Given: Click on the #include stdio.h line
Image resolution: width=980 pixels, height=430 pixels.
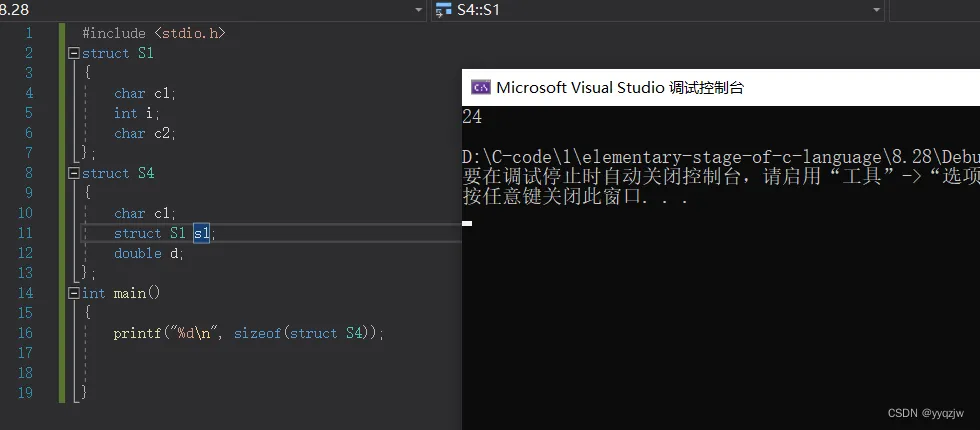Looking at the screenshot, I should pos(154,33).
